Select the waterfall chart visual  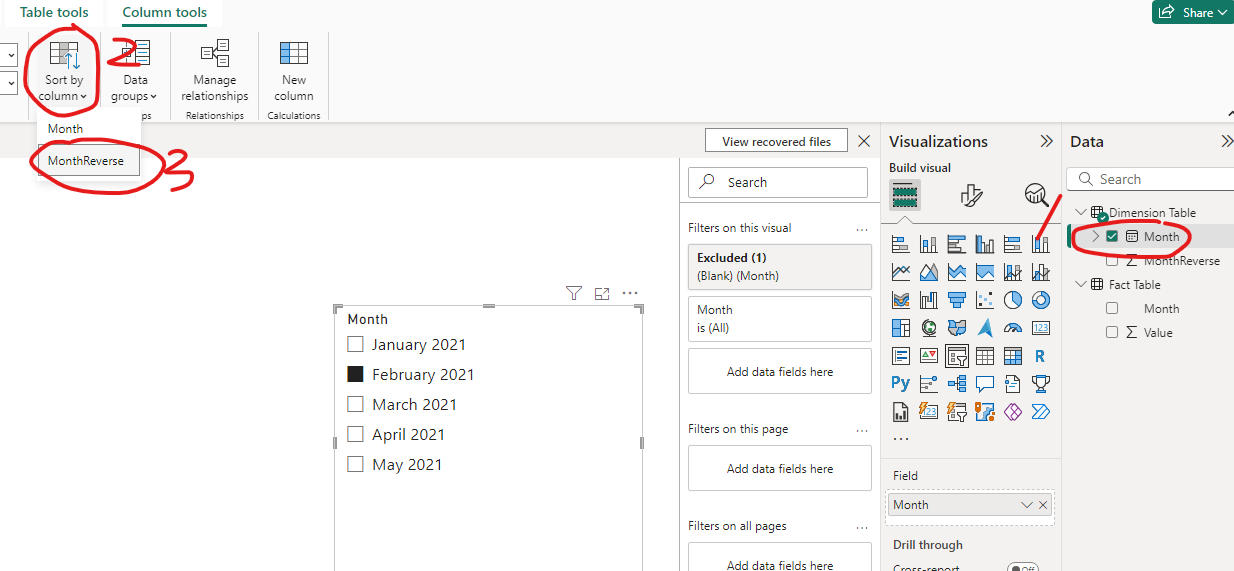click(x=928, y=300)
